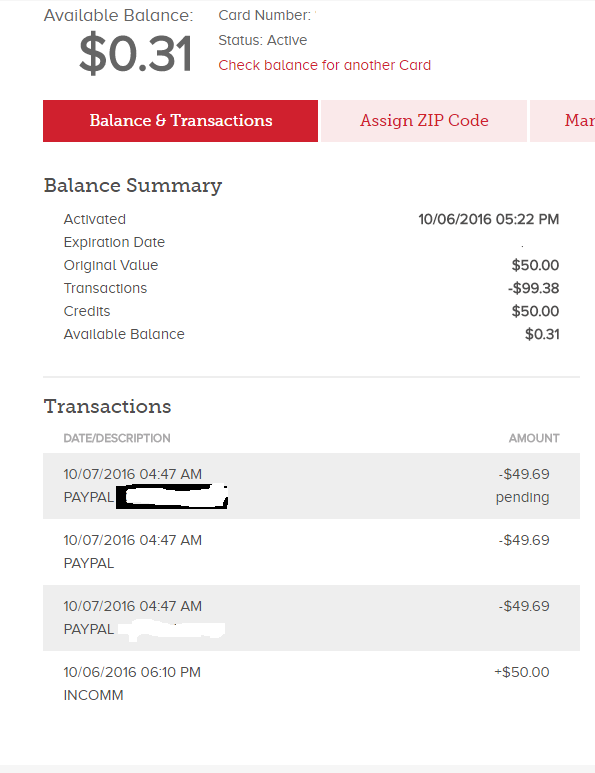Viewport: 595px width, 773px height.
Task: Switch to the Assign ZIP Code tab
Action: (424, 121)
